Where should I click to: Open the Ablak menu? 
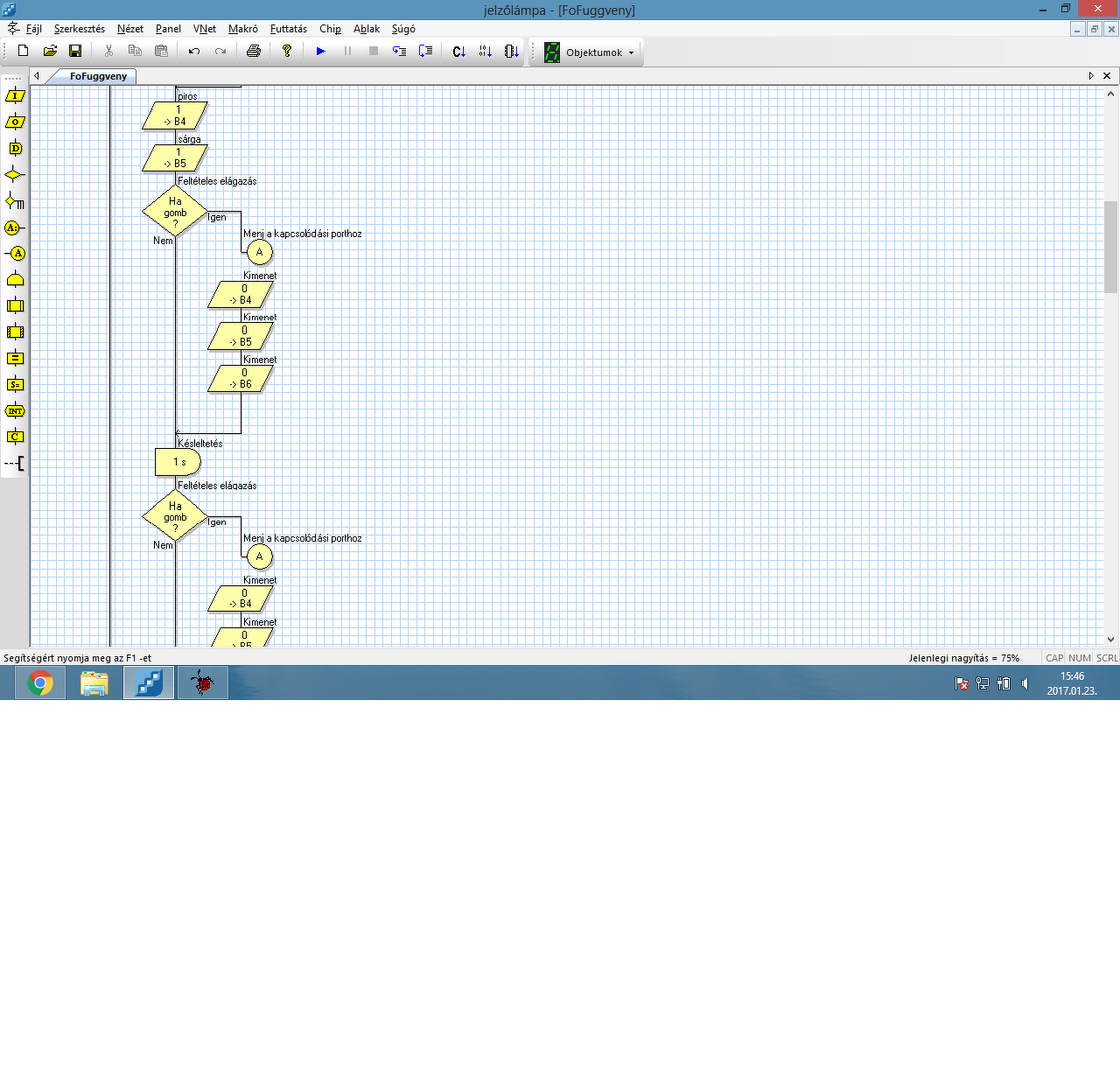(367, 29)
